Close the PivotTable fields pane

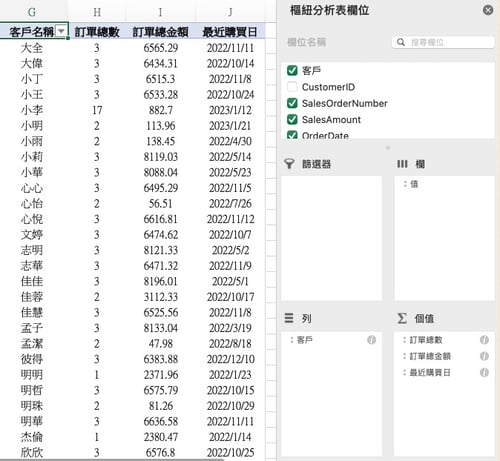488,10
